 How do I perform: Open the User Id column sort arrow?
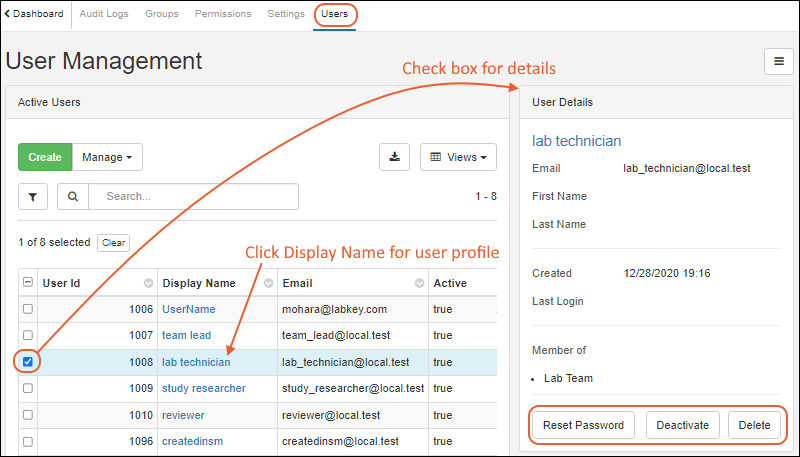pyautogui.click(x=149, y=283)
